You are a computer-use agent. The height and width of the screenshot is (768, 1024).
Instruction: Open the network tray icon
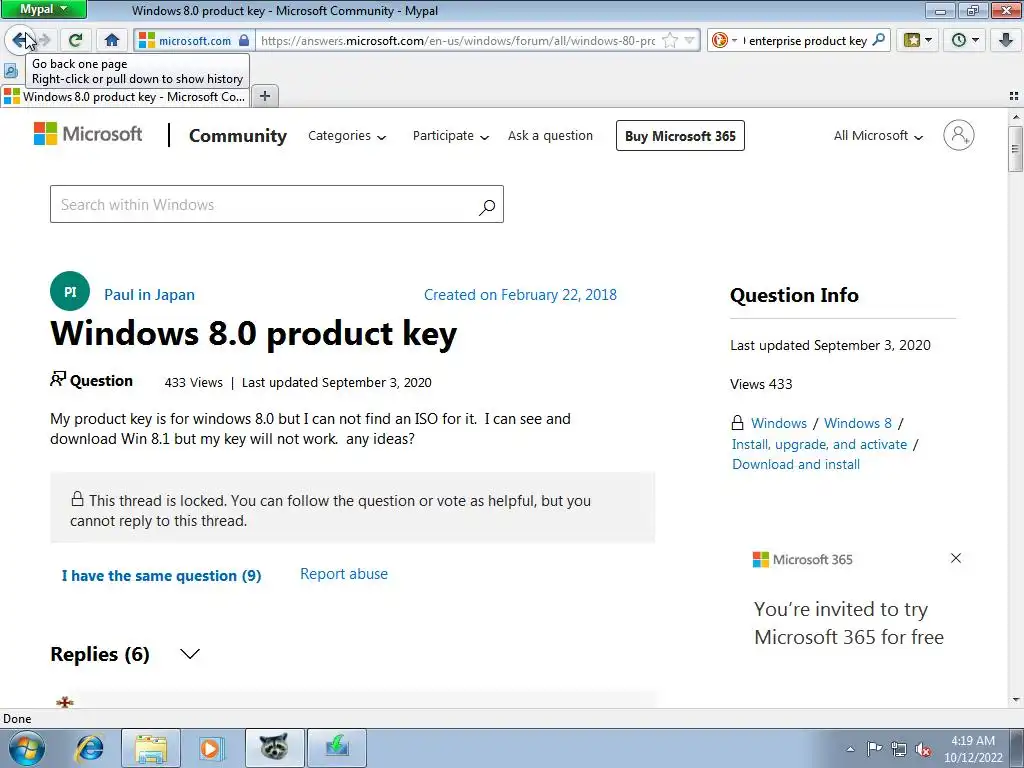point(899,749)
